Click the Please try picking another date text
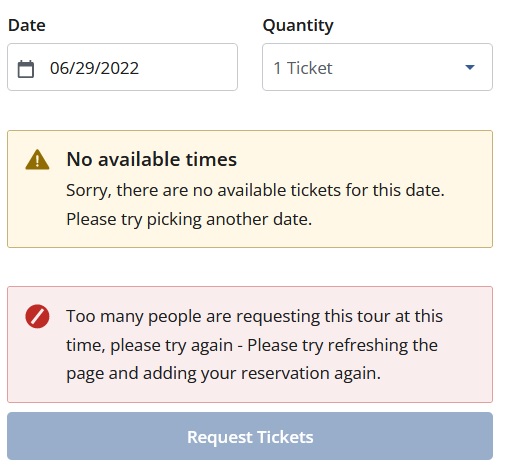This screenshot has width=510, height=471. coord(189,220)
